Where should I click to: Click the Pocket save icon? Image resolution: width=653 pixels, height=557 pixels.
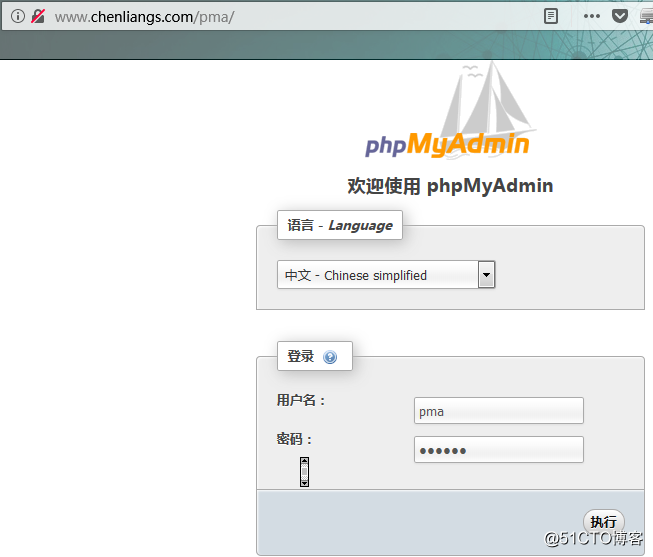[x=620, y=16]
